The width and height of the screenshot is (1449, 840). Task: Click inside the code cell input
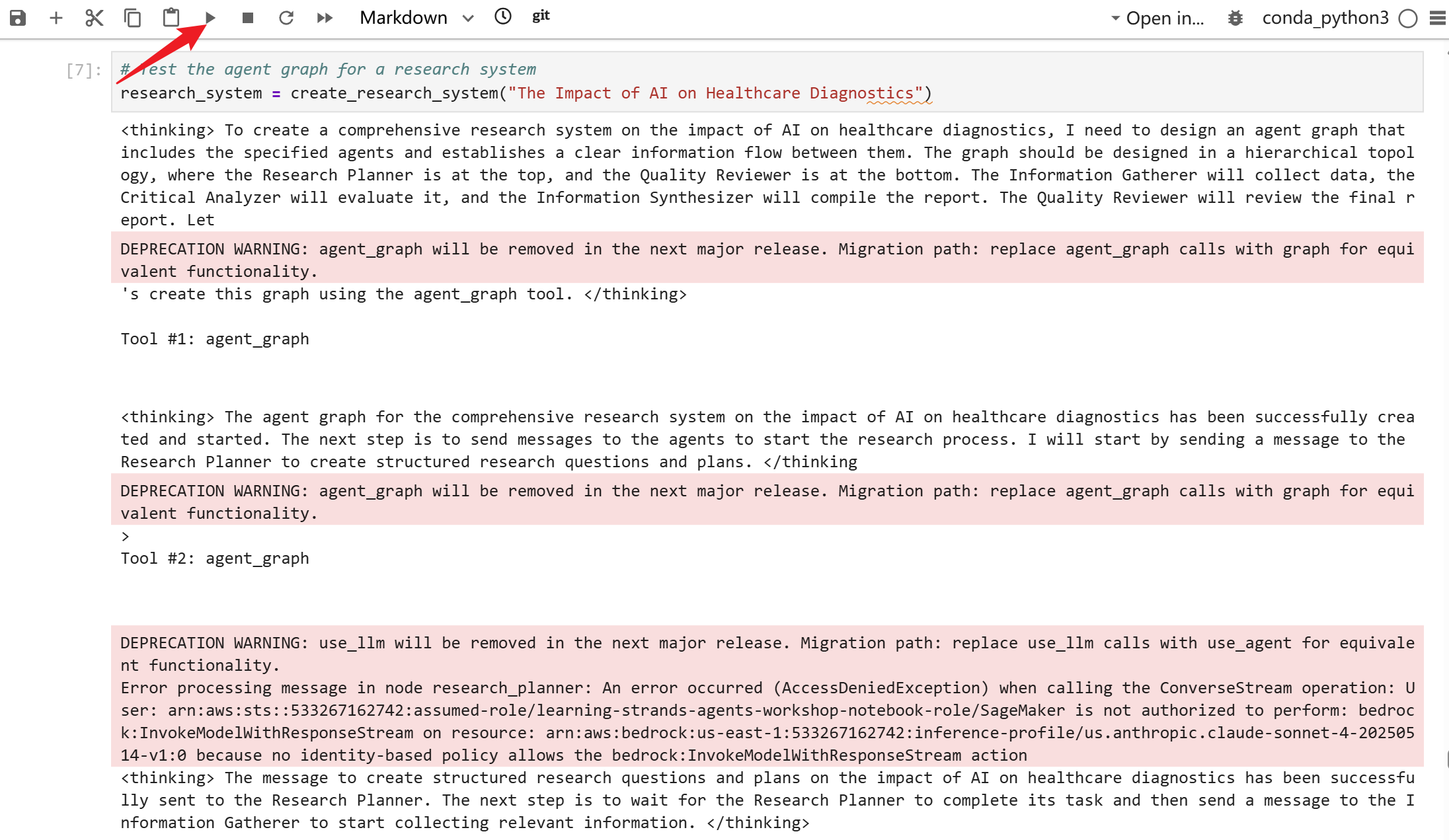[x=767, y=81]
